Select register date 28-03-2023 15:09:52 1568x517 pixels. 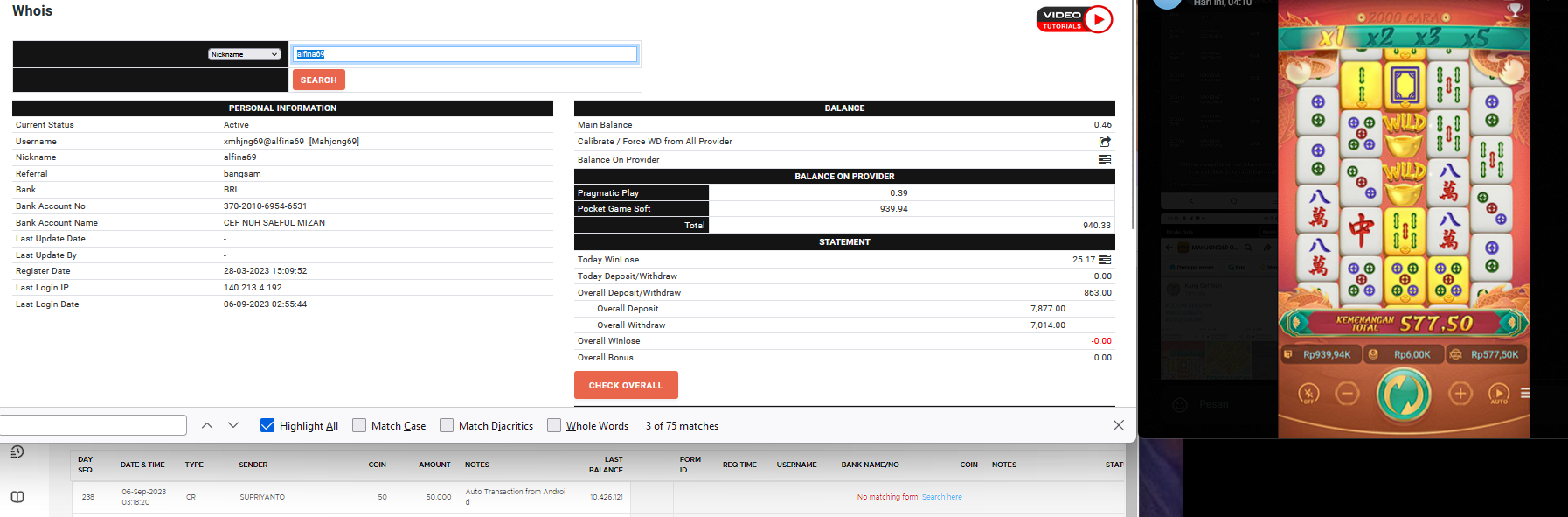(266, 271)
